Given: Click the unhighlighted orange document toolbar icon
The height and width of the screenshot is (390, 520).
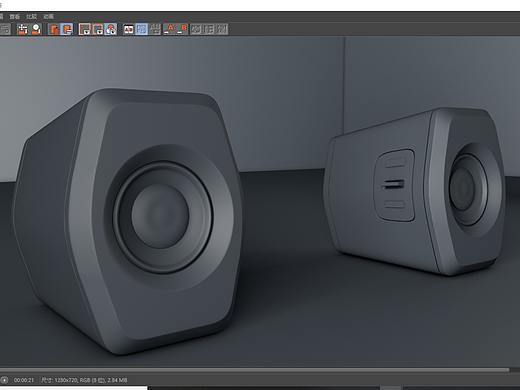Looking at the screenshot, I should pyautogui.click(x=54, y=29).
